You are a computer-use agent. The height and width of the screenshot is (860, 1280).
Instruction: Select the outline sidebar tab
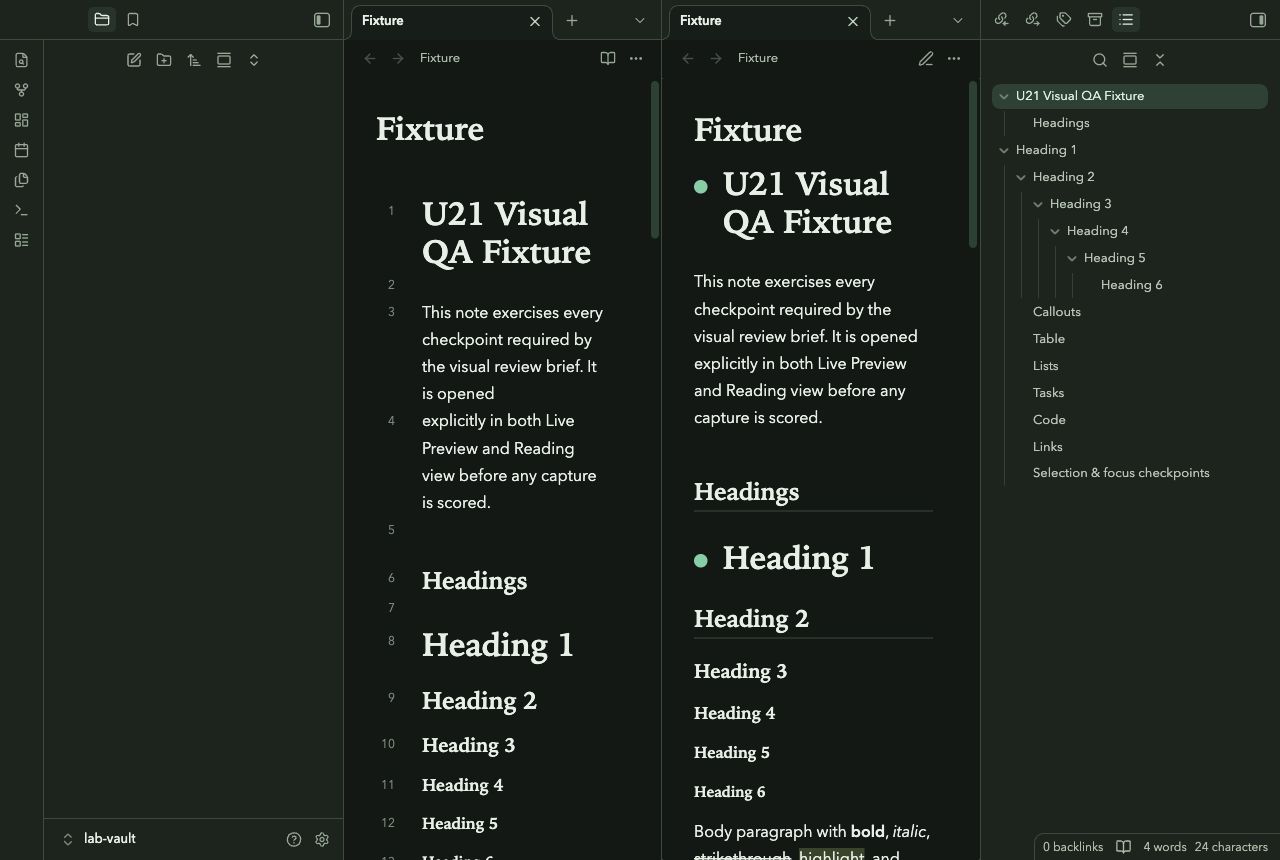(1126, 20)
